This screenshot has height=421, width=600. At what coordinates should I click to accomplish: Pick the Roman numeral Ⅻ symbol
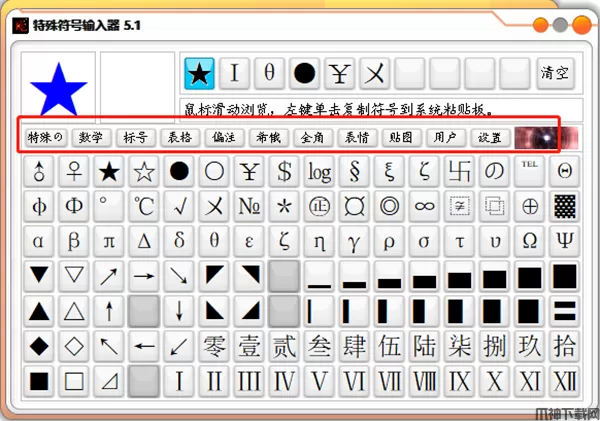[x=565, y=381]
